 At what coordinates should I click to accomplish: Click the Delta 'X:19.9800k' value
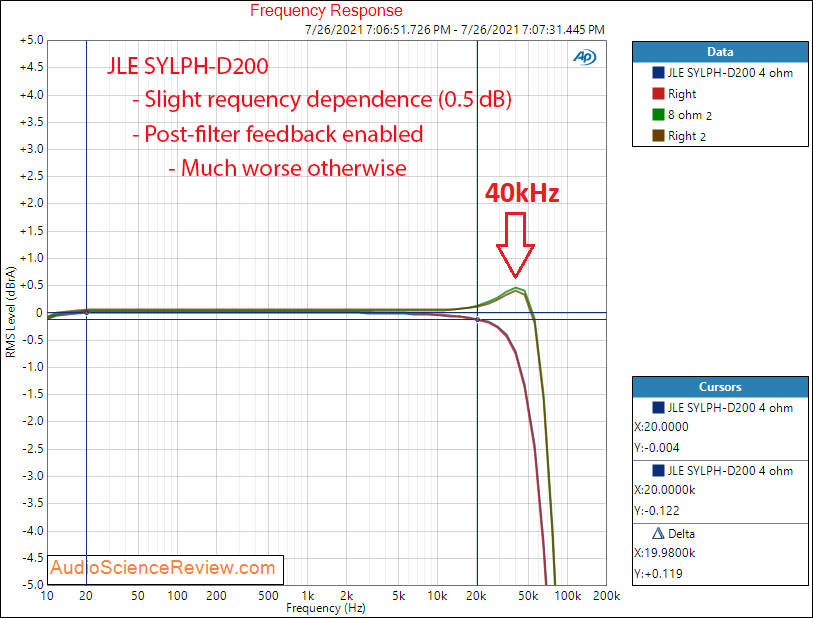click(664, 553)
